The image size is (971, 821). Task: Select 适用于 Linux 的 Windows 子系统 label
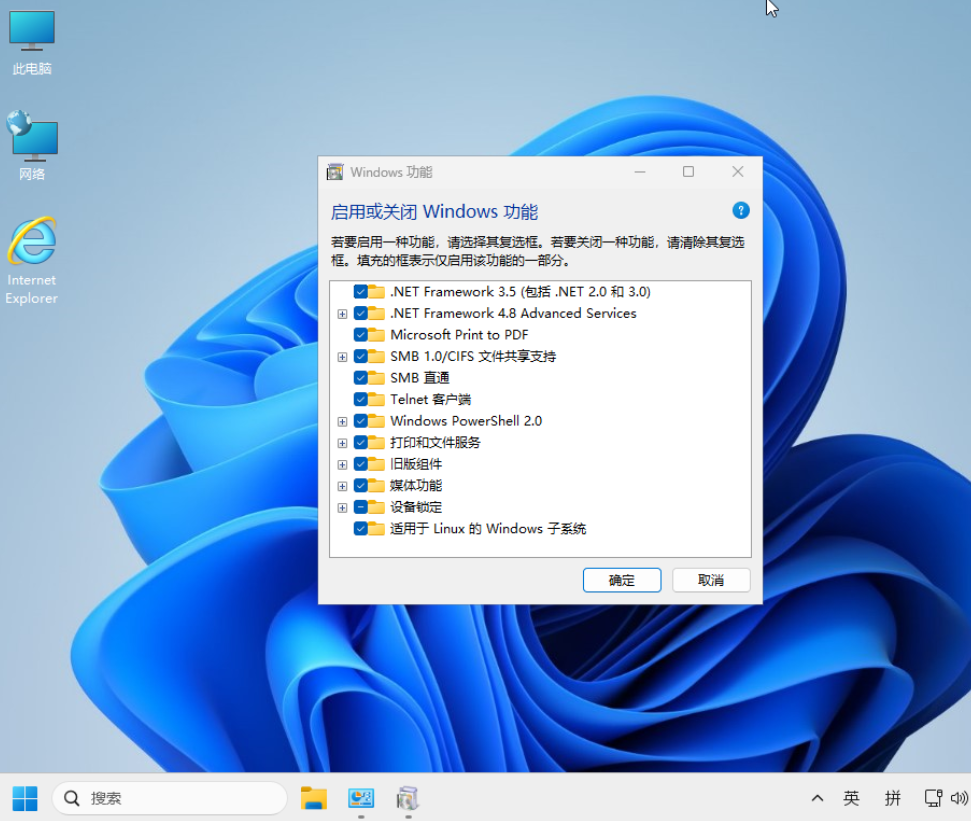point(488,529)
